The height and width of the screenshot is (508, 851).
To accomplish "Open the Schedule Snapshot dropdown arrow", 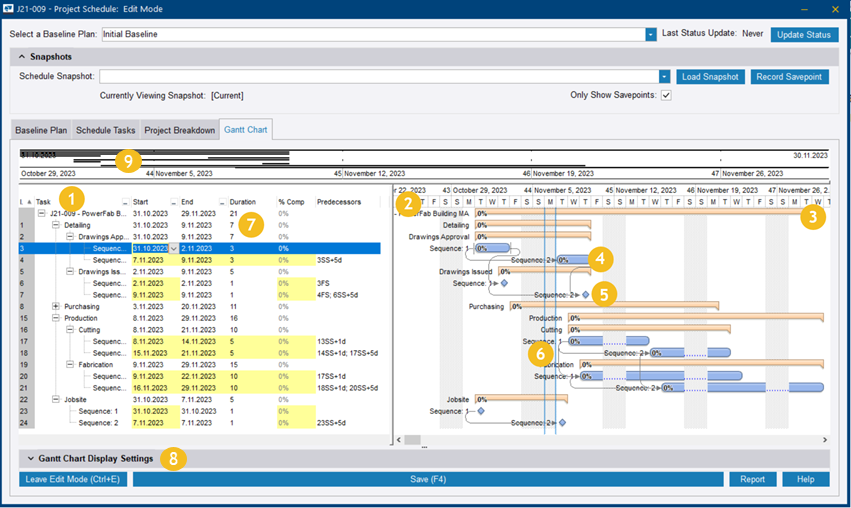I will [664, 76].
